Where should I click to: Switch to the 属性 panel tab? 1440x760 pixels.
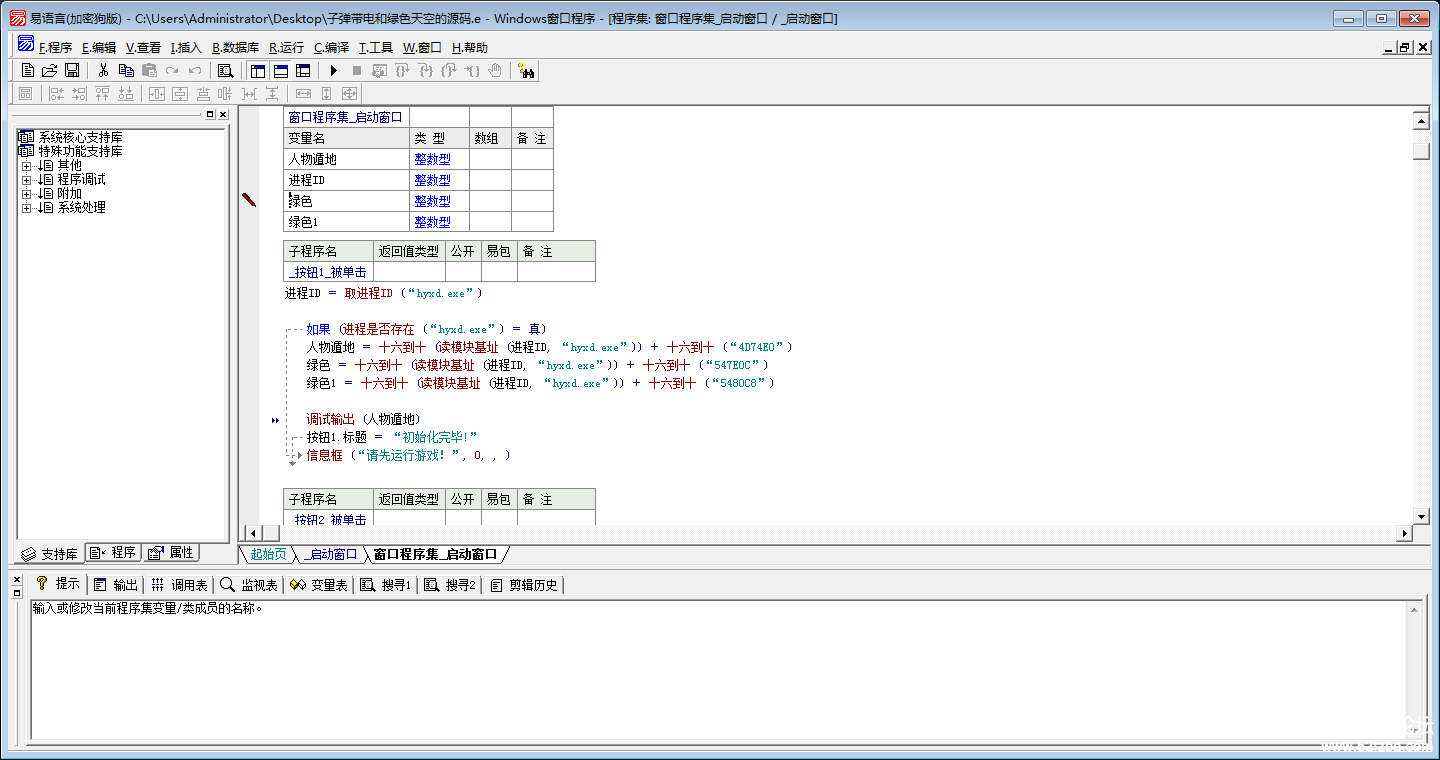pos(171,552)
